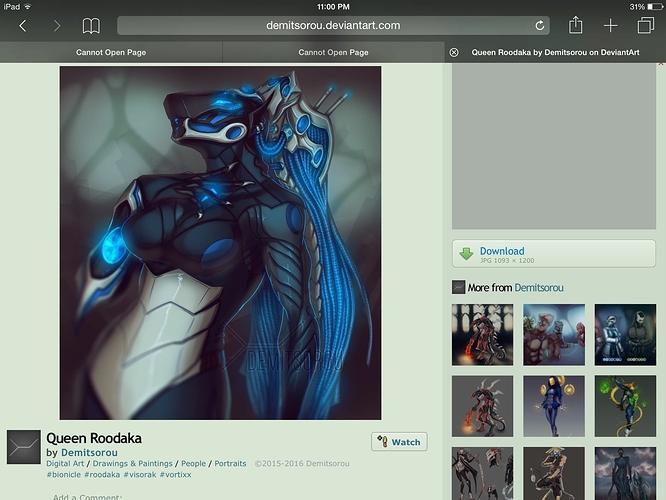Open the red creature on gray background thumbnail
This screenshot has height=500, width=666.
(483, 406)
